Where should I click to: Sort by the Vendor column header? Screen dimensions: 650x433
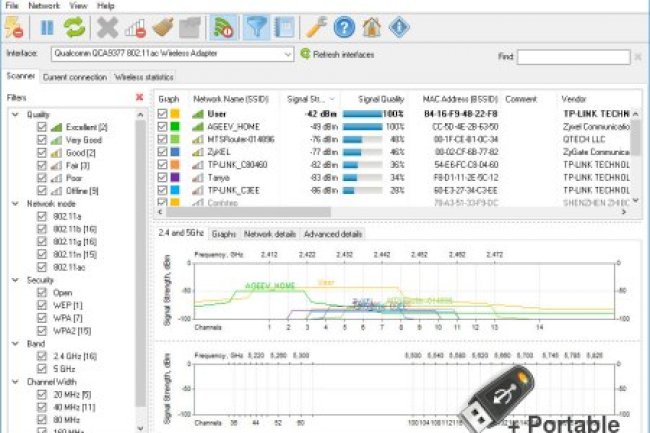[x=574, y=99]
